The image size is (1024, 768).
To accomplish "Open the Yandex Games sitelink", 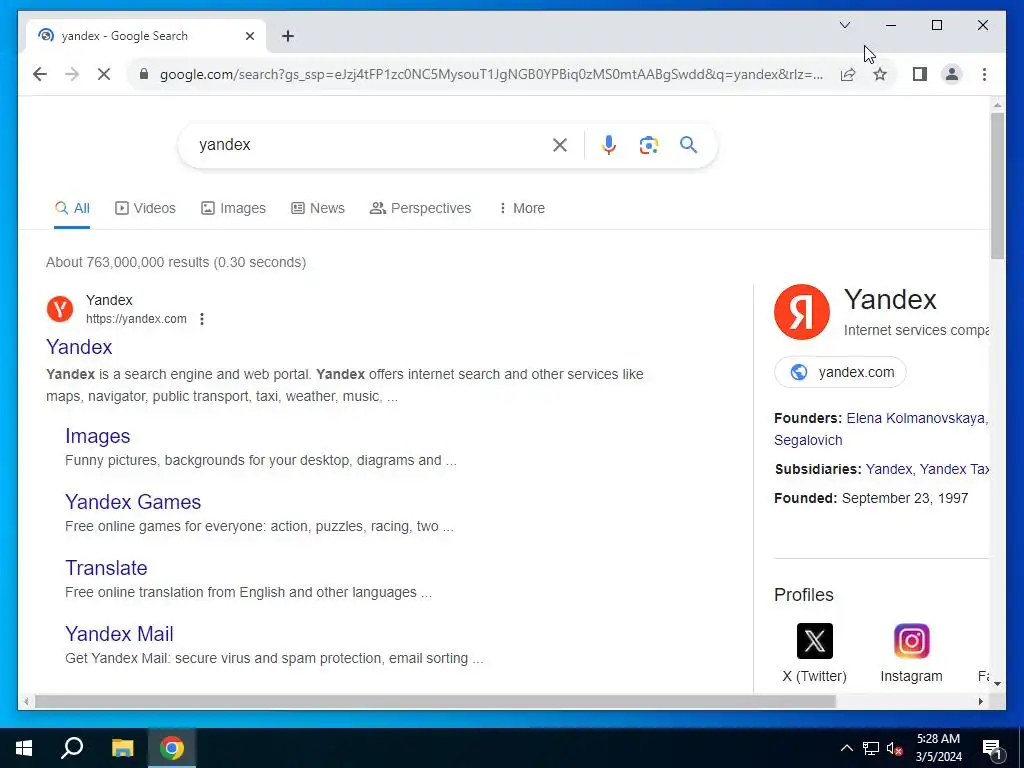I will coord(133,502).
